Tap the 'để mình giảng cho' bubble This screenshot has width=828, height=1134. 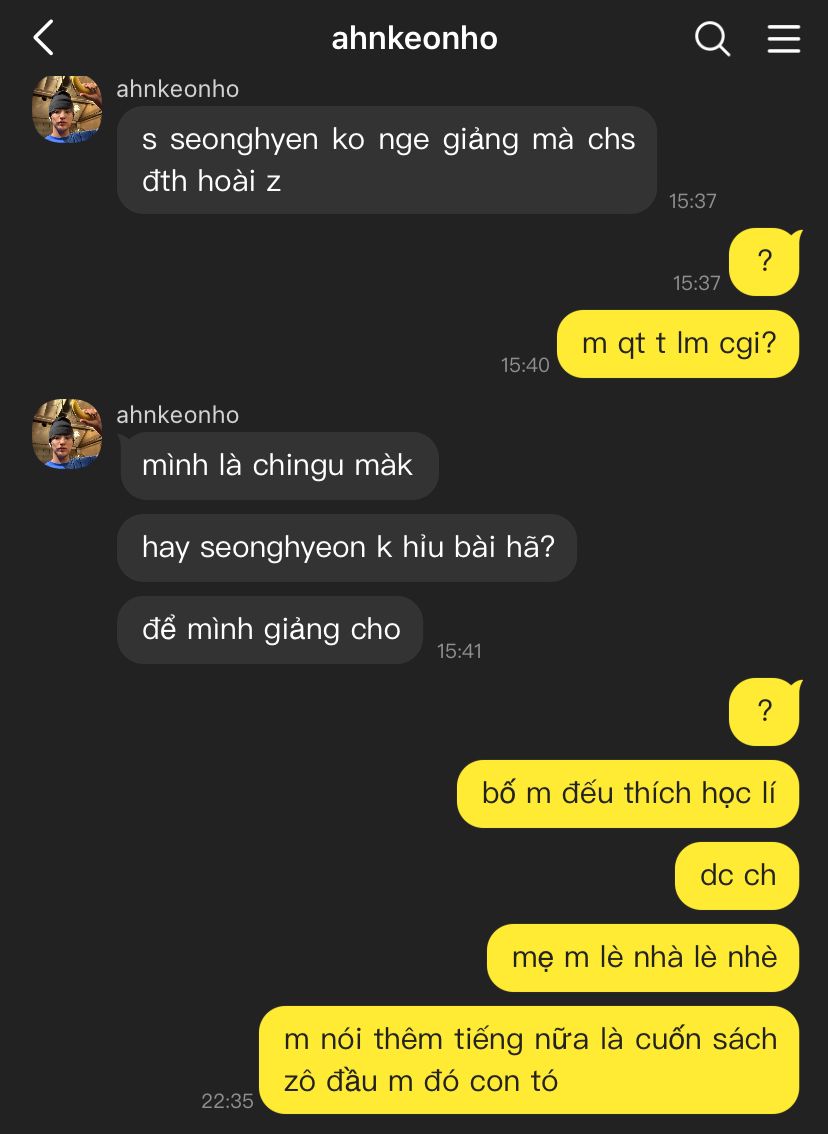pyautogui.click(x=270, y=630)
